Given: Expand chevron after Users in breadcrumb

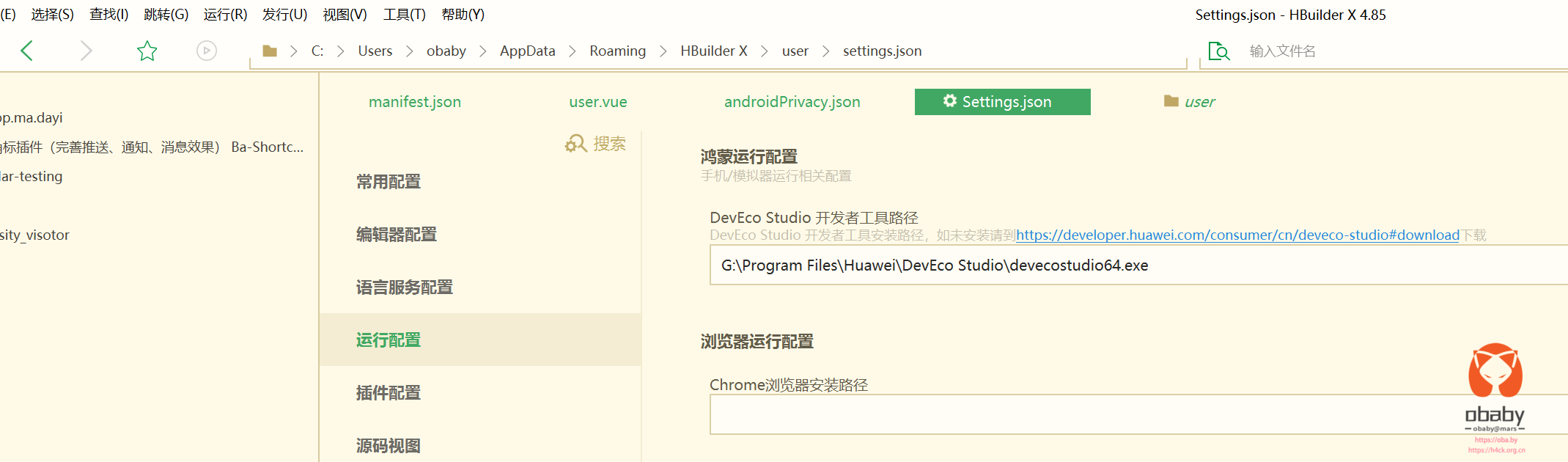Looking at the screenshot, I should click(x=410, y=51).
